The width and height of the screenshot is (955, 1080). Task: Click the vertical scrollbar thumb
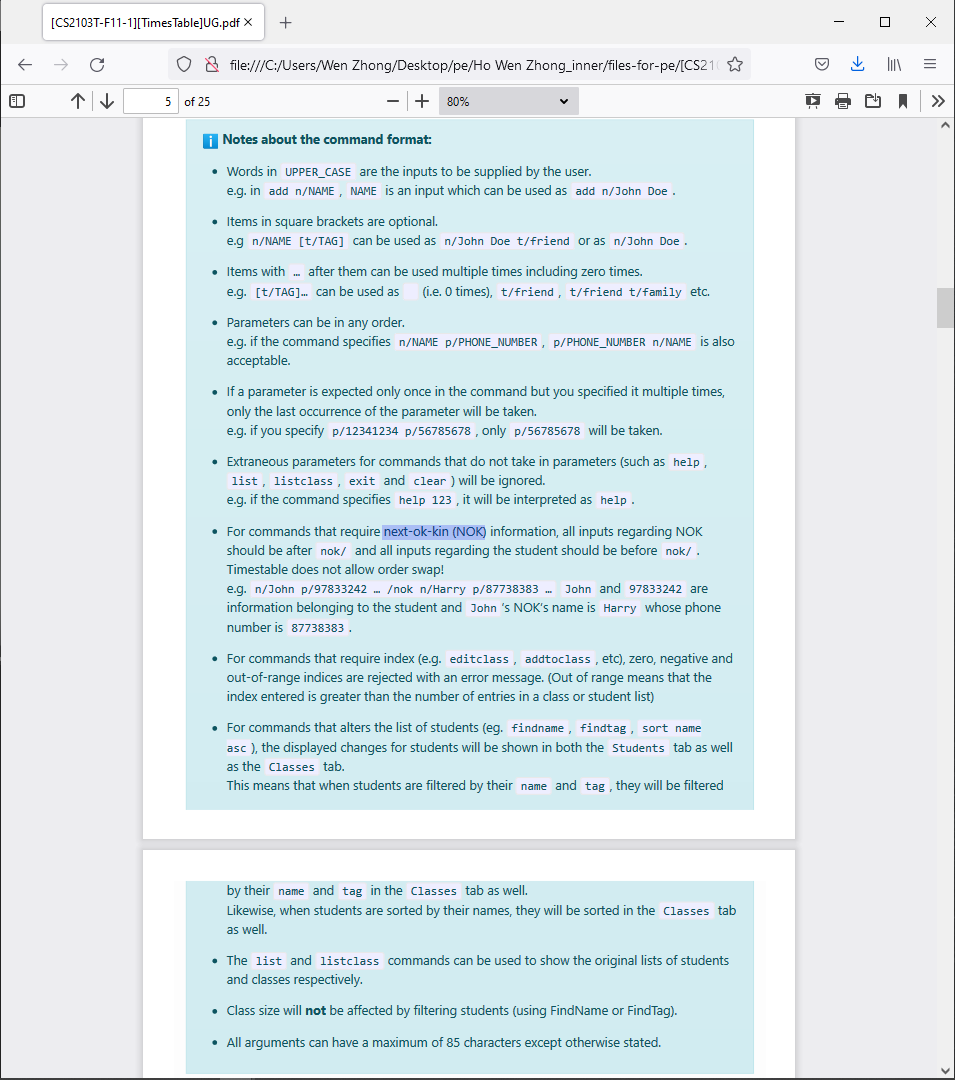(945, 309)
